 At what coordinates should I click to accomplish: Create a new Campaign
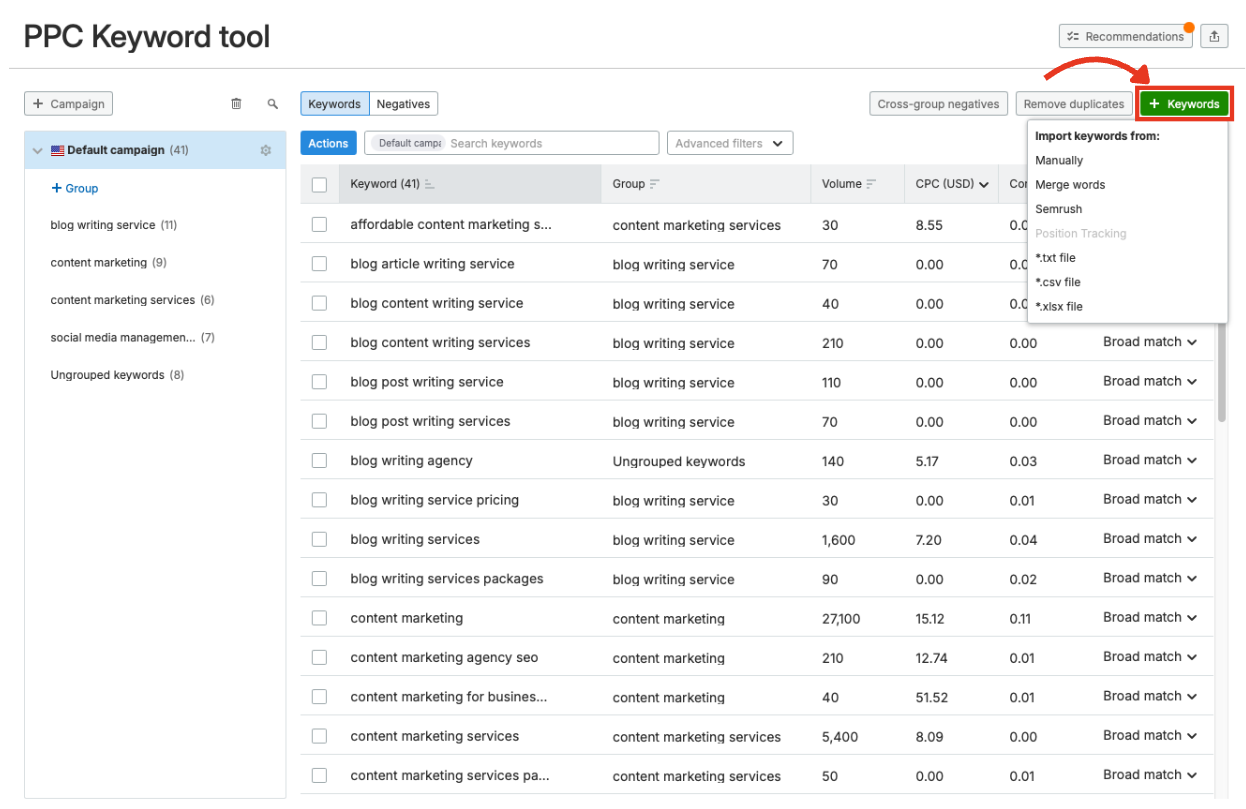tap(68, 103)
